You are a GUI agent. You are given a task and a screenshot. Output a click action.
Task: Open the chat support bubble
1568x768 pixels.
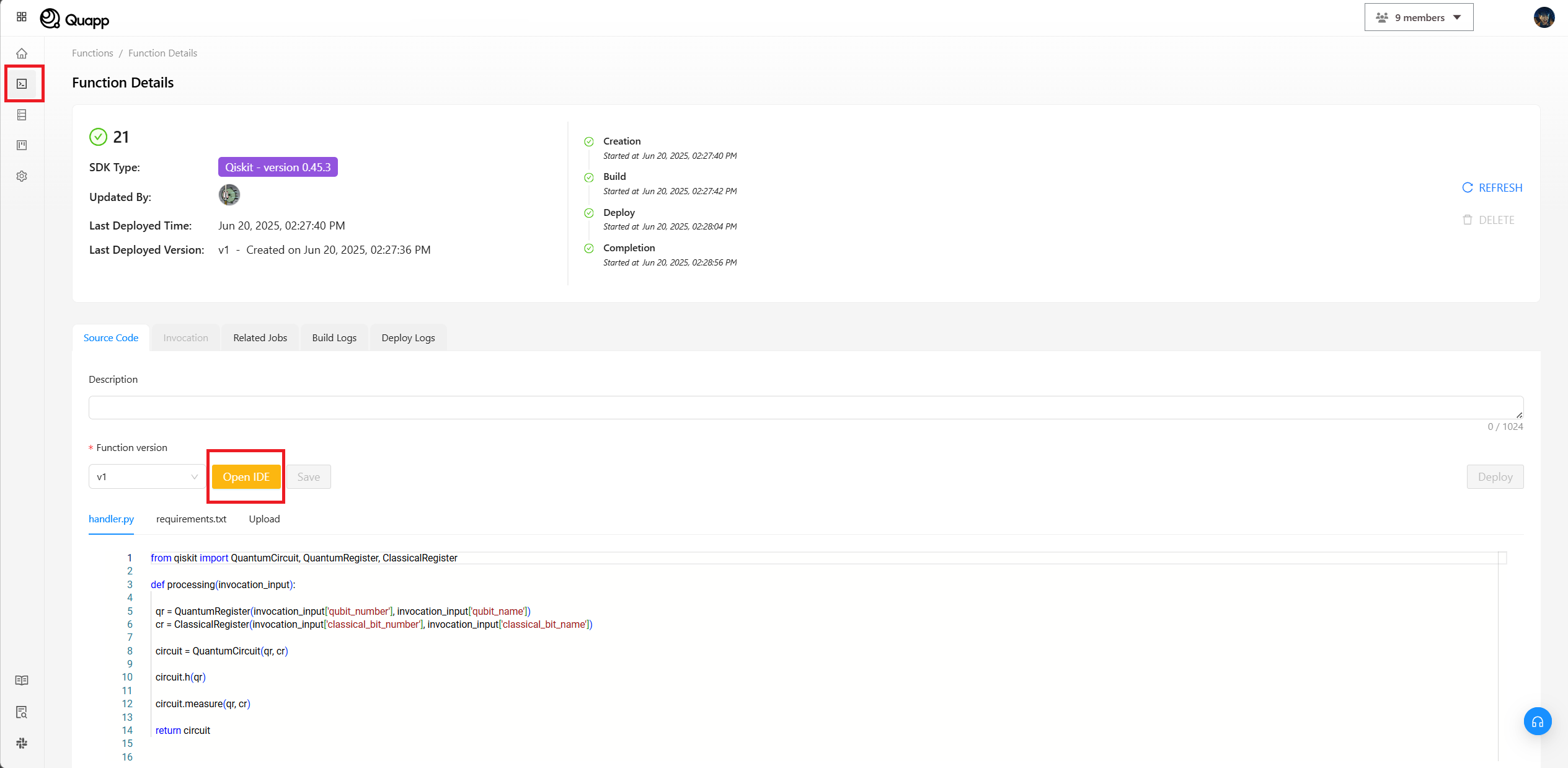(1538, 721)
